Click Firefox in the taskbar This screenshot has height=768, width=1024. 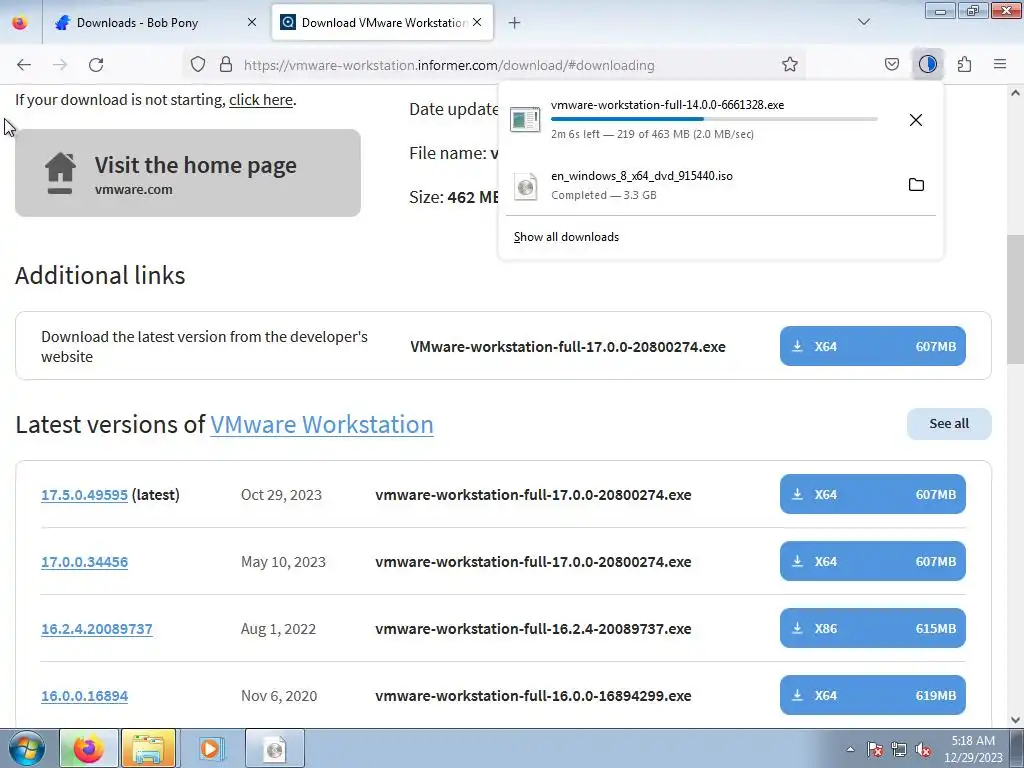coord(89,748)
